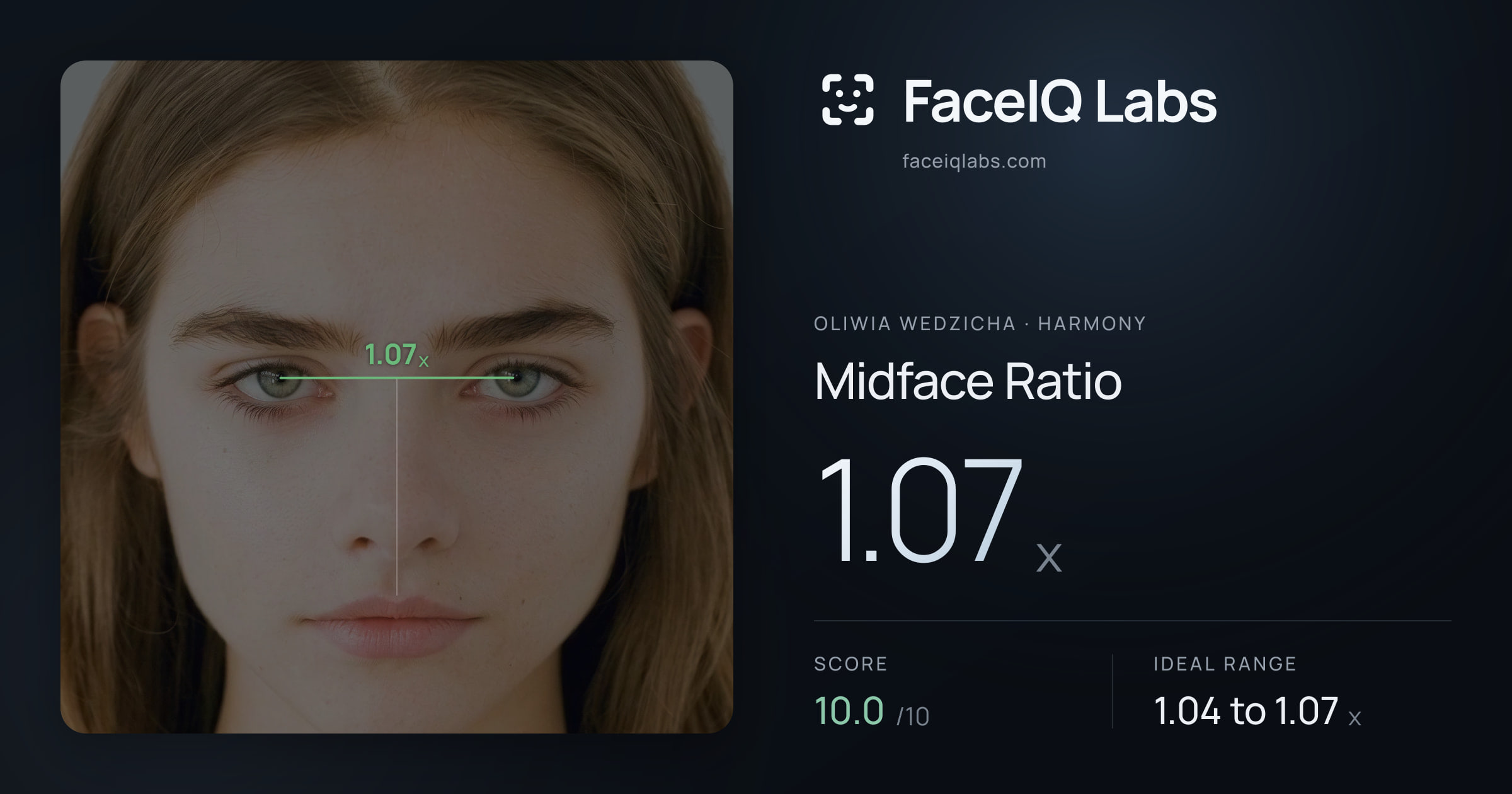This screenshot has height=794, width=1512.
Task: Click the 1.04 to 1.07 x range value
Action: coord(1257,711)
